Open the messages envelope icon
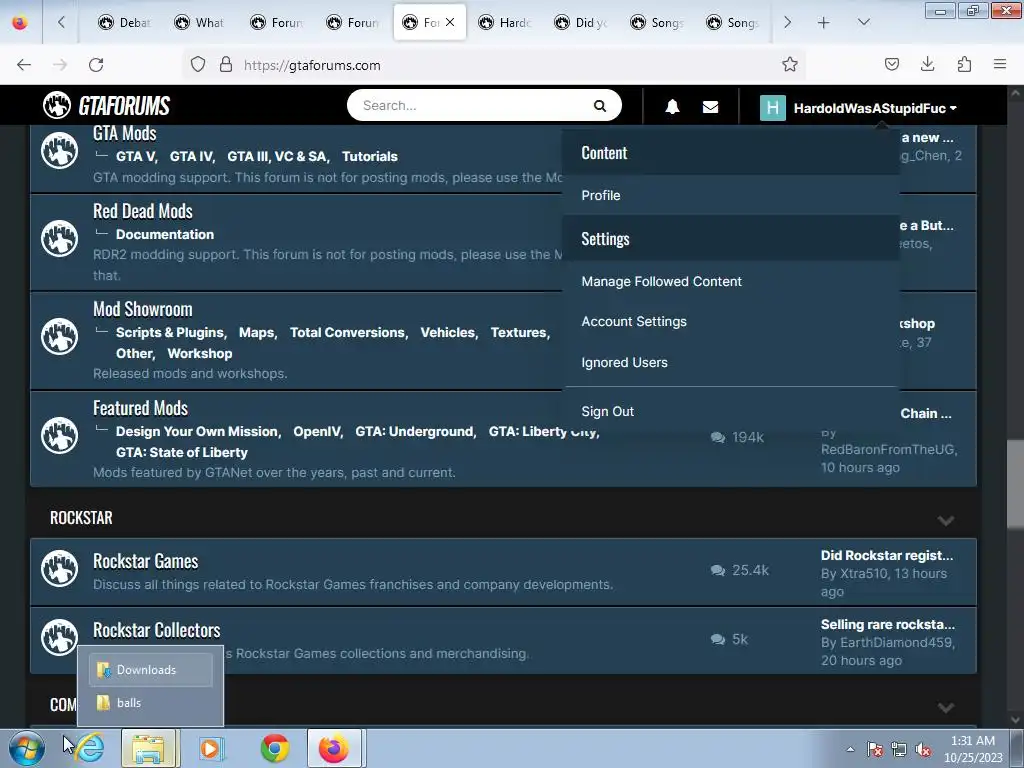Screen dimensions: 1024x768 tap(711, 107)
